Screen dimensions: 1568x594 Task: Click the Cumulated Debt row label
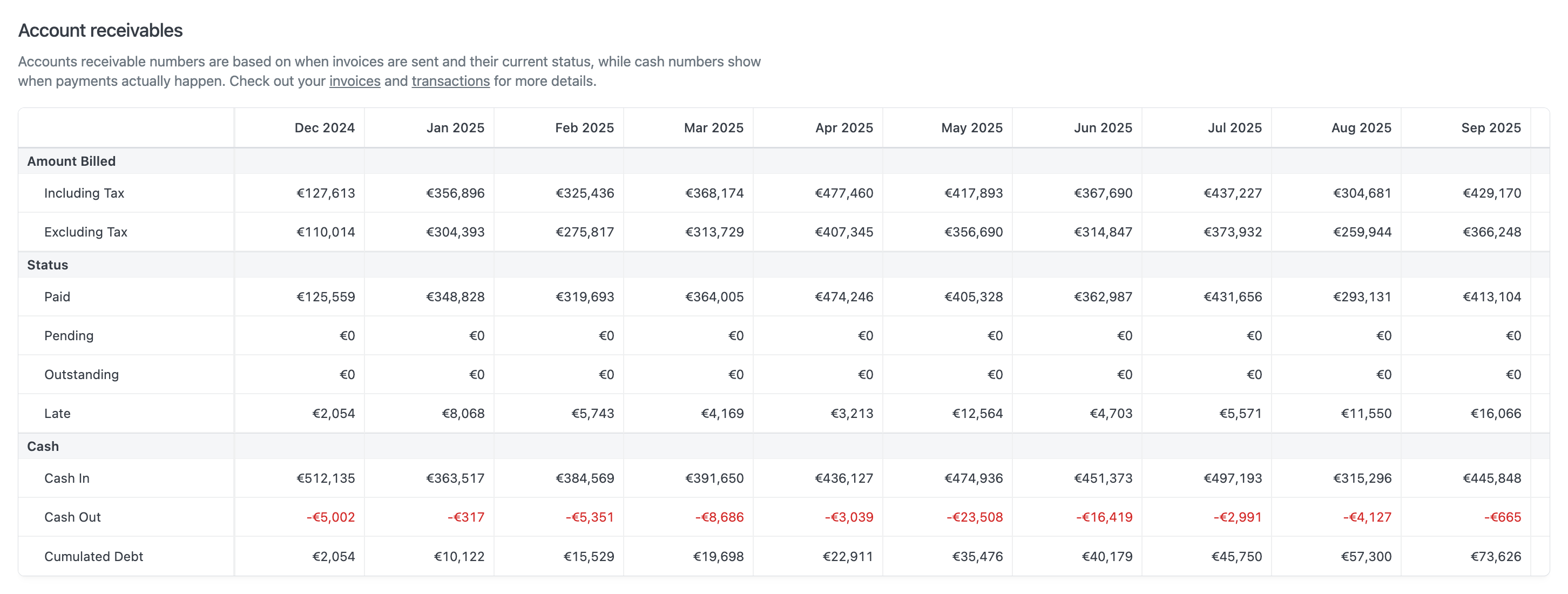(x=93, y=556)
